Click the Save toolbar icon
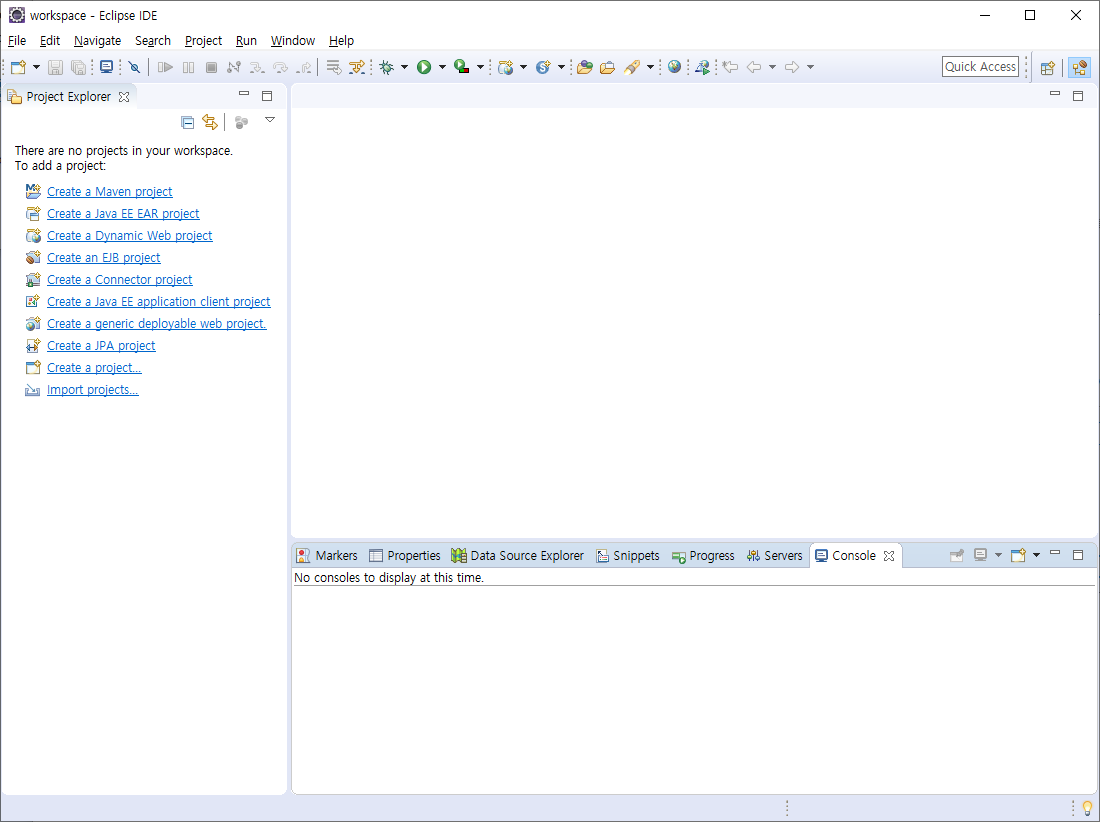The height and width of the screenshot is (822, 1100). click(55, 67)
